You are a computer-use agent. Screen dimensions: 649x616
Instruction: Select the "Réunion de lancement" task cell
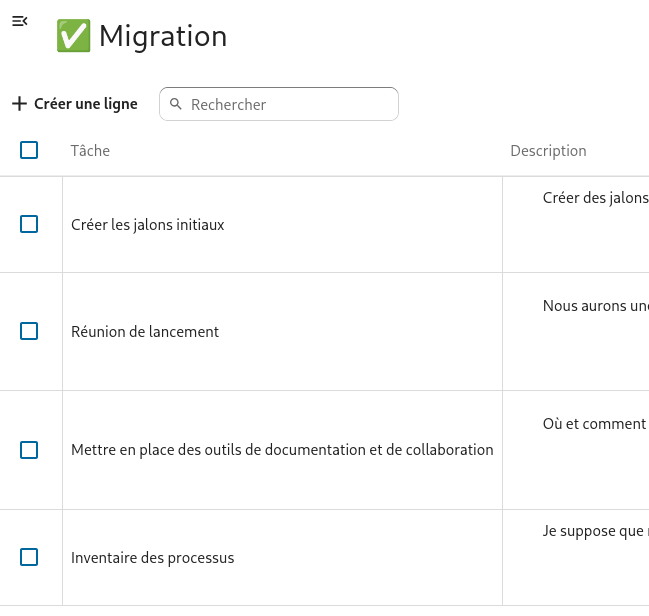(x=145, y=332)
